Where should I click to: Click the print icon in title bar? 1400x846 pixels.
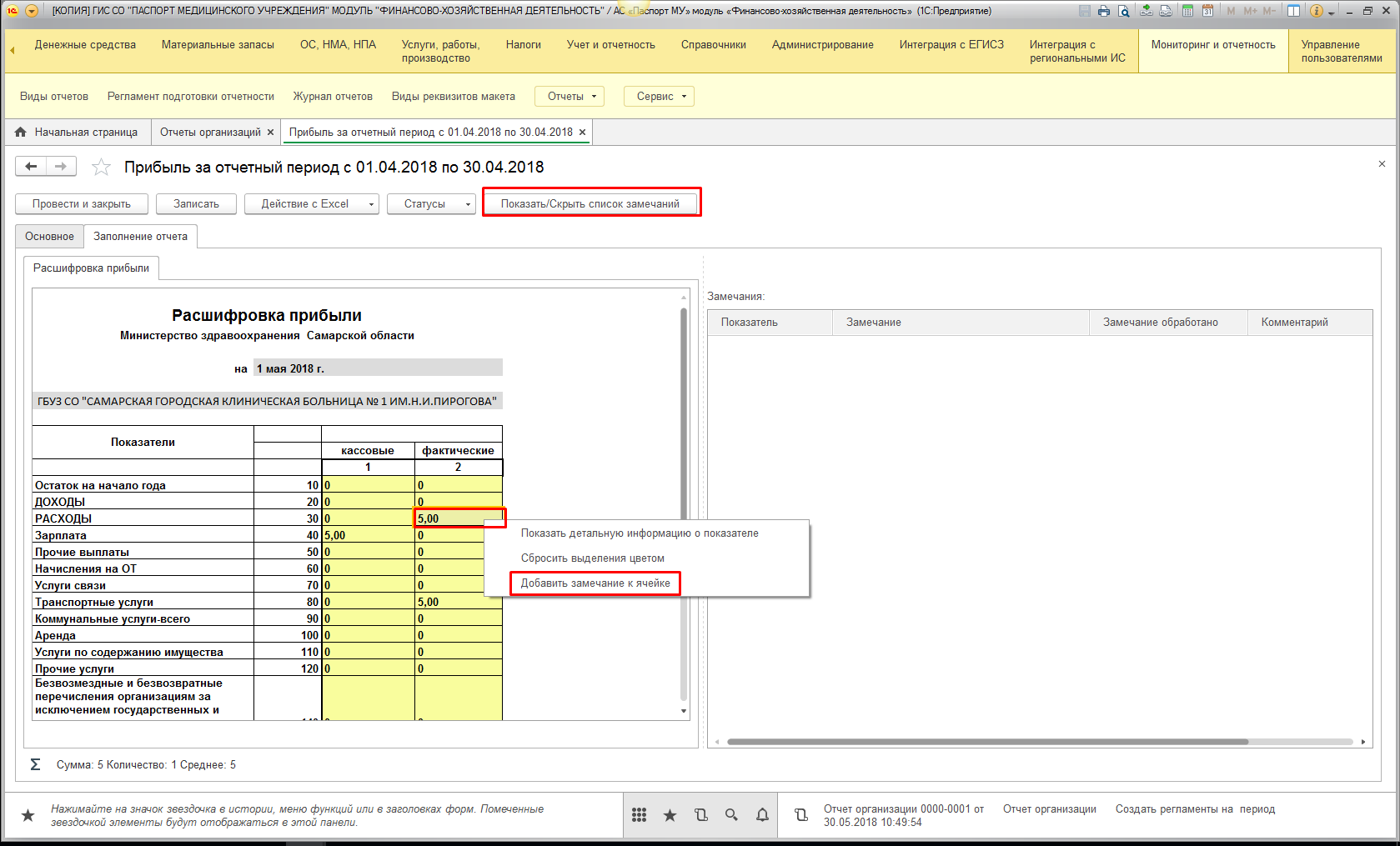pos(1104,11)
